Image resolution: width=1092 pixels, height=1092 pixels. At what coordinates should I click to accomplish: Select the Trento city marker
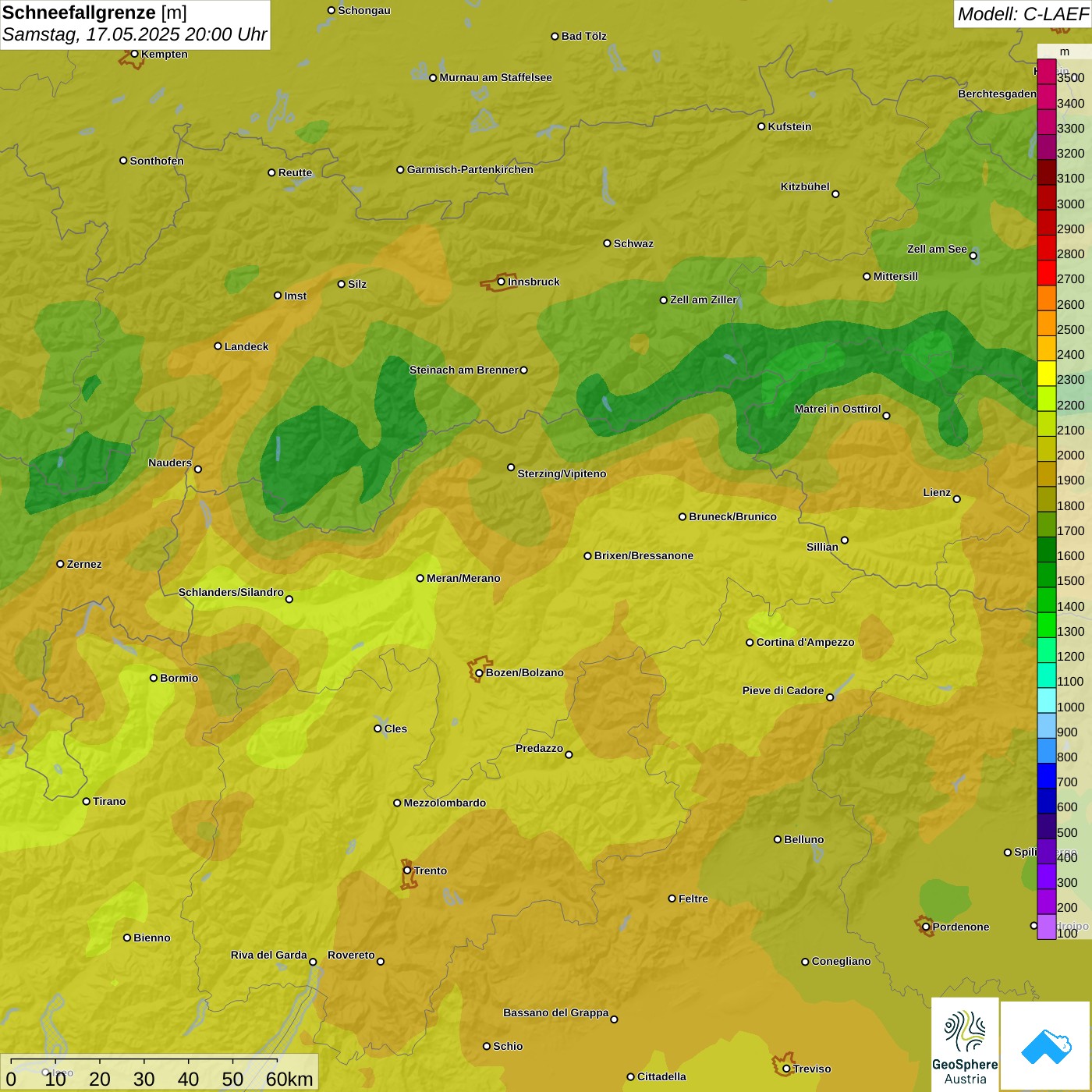tap(407, 870)
